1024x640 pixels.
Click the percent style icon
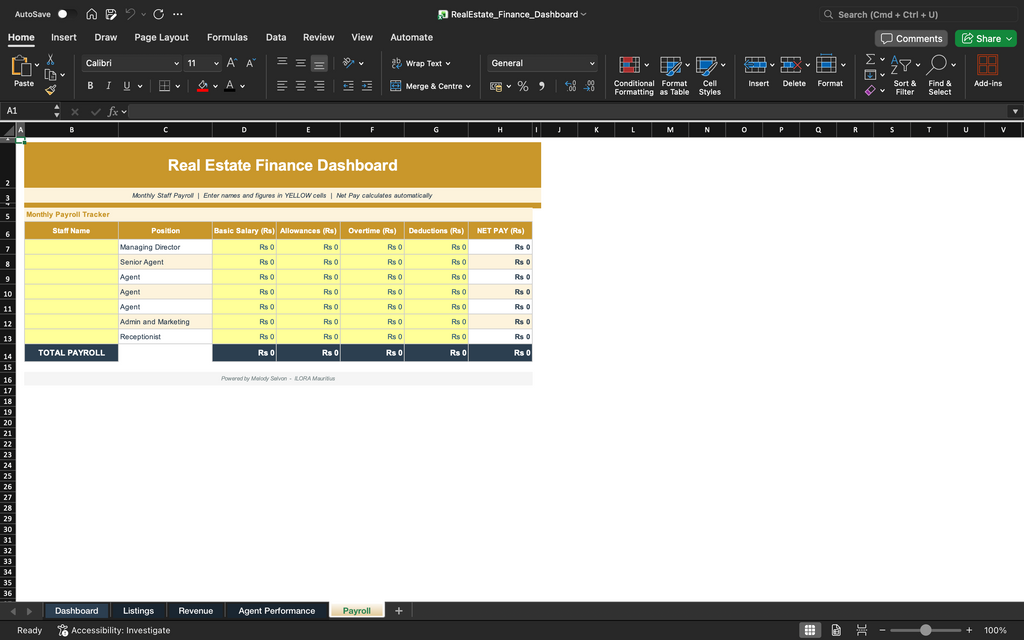pos(522,86)
